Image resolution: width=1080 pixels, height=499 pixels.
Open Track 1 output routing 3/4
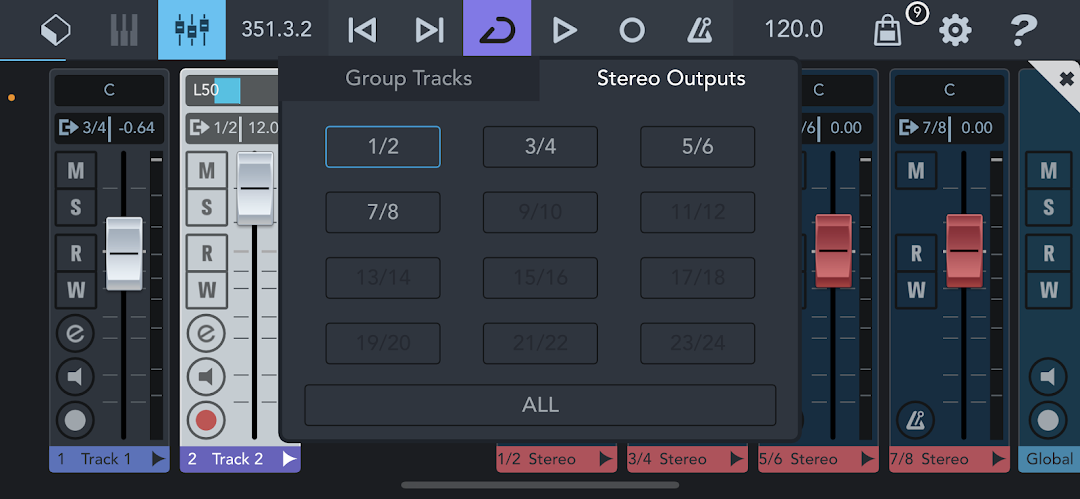pyautogui.click(x=83, y=128)
